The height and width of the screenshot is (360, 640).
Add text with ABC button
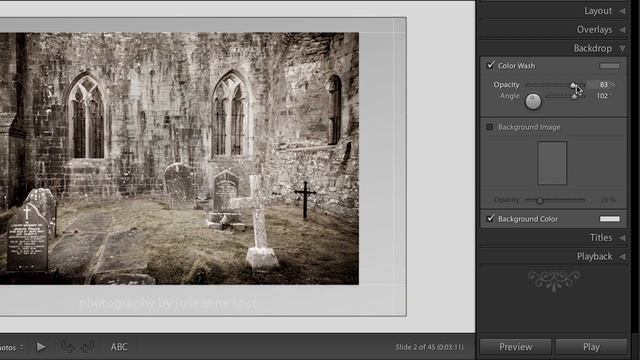pos(119,347)
